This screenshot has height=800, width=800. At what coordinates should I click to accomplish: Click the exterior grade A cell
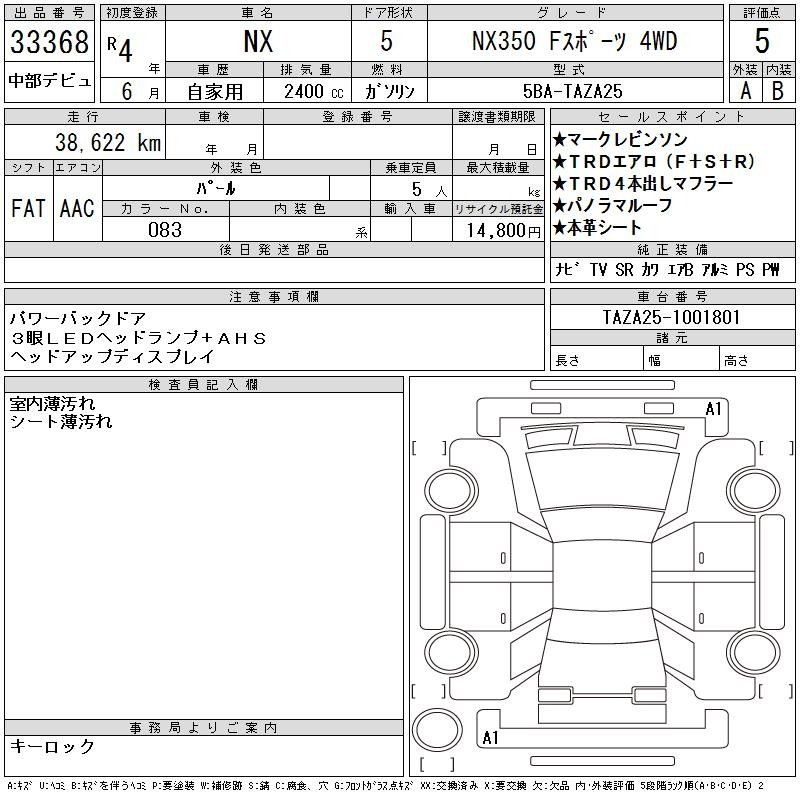tap(744, 90)
